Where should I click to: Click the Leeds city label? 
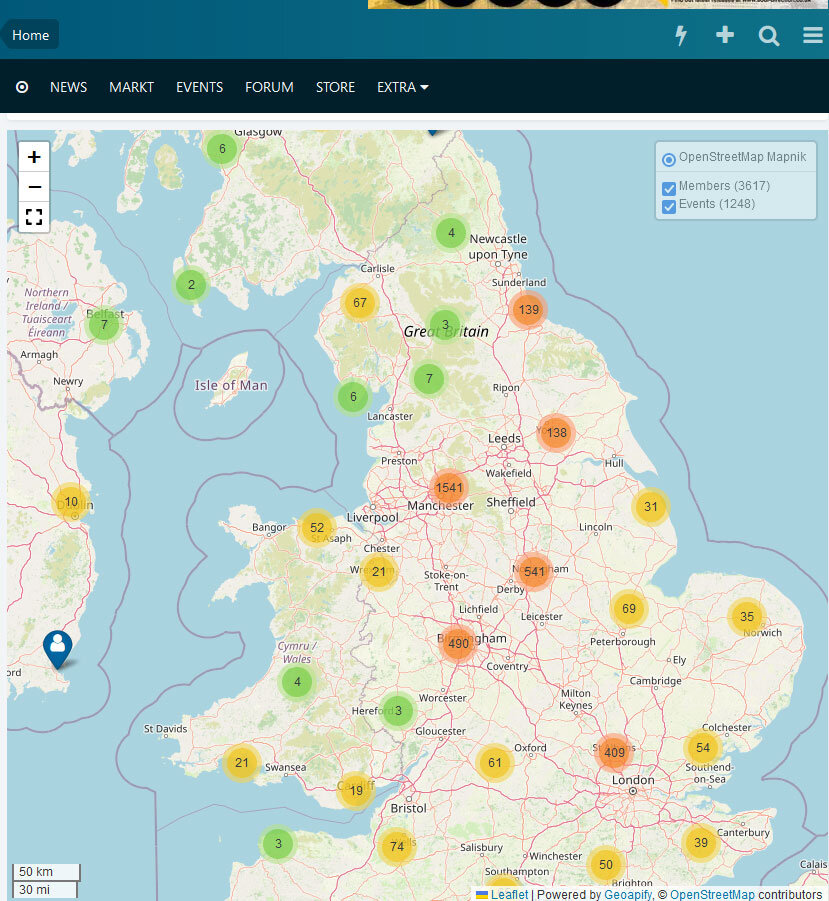pyautogui.click(x=504, y=438)
